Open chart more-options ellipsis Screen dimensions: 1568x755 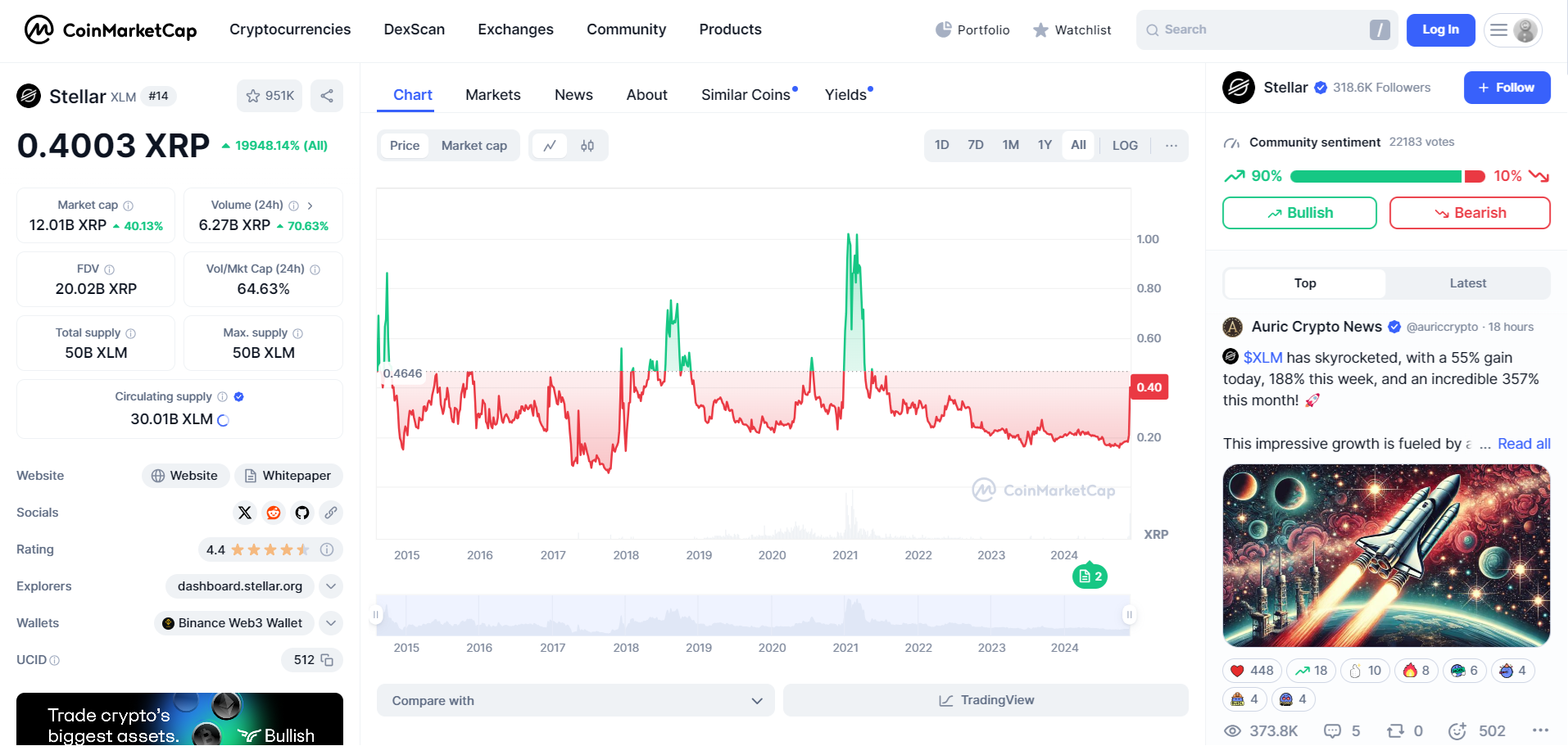pos(1171,145)
